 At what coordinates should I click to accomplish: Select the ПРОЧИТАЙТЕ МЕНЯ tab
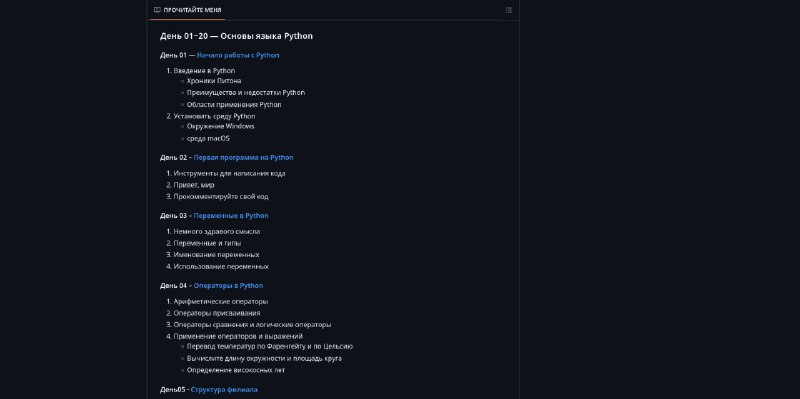tap(188, 10)
